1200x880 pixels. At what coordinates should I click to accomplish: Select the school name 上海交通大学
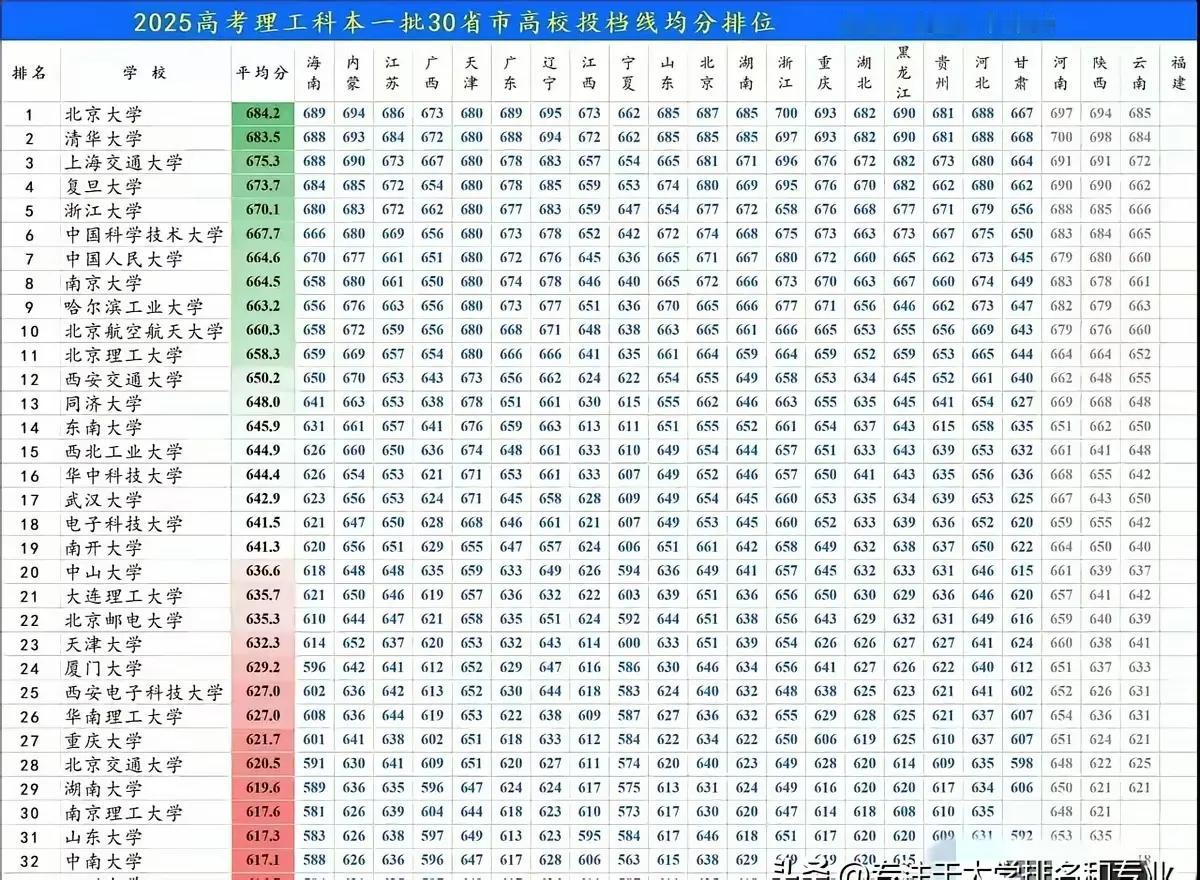click(123, 162)
